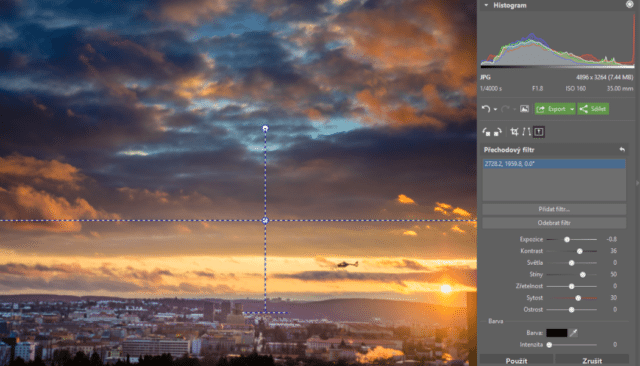
Task: Open the undo history dropdown arrow
Action: point(495,109)
